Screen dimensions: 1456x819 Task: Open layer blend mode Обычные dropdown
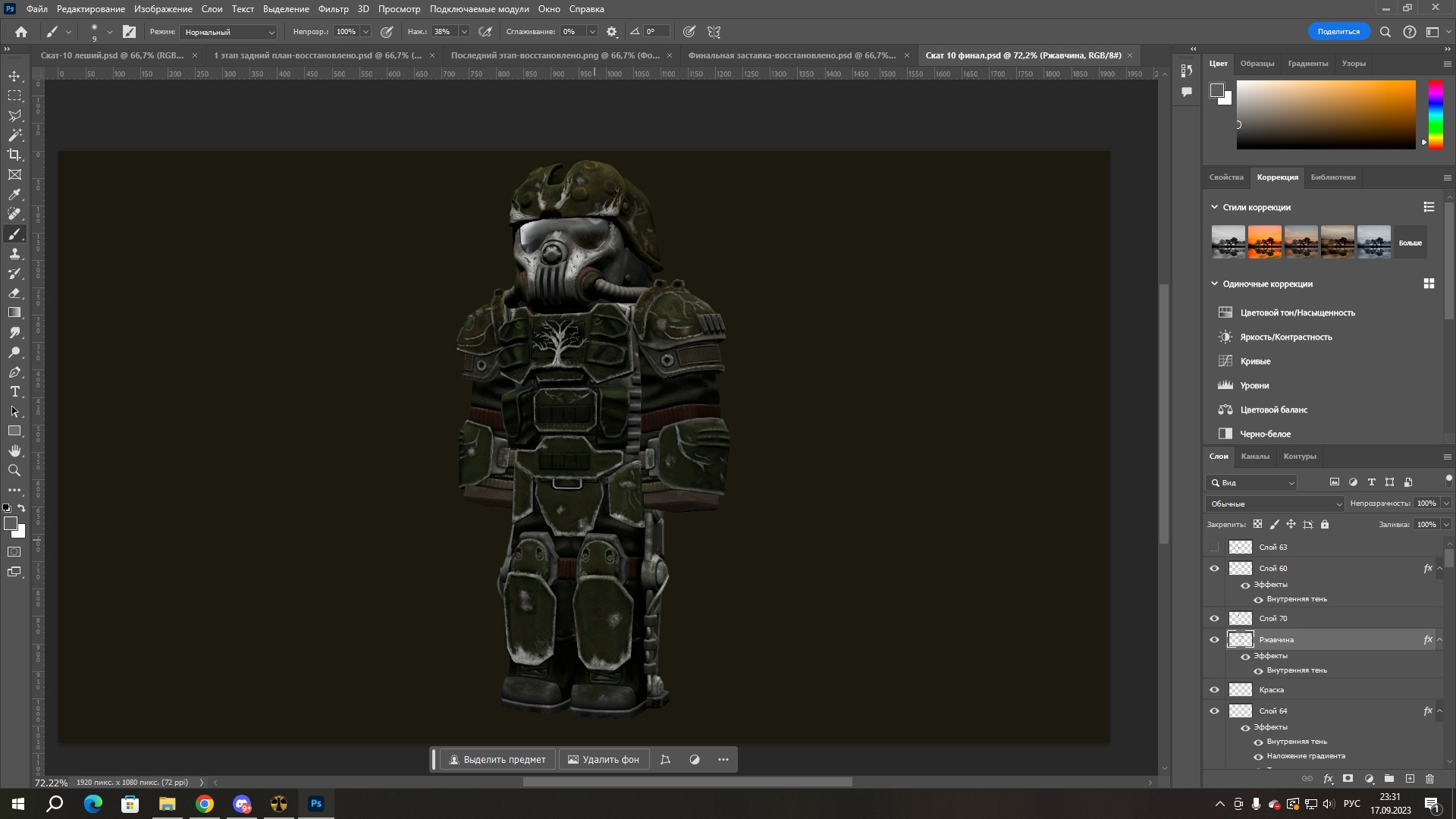coord(1275,504)
